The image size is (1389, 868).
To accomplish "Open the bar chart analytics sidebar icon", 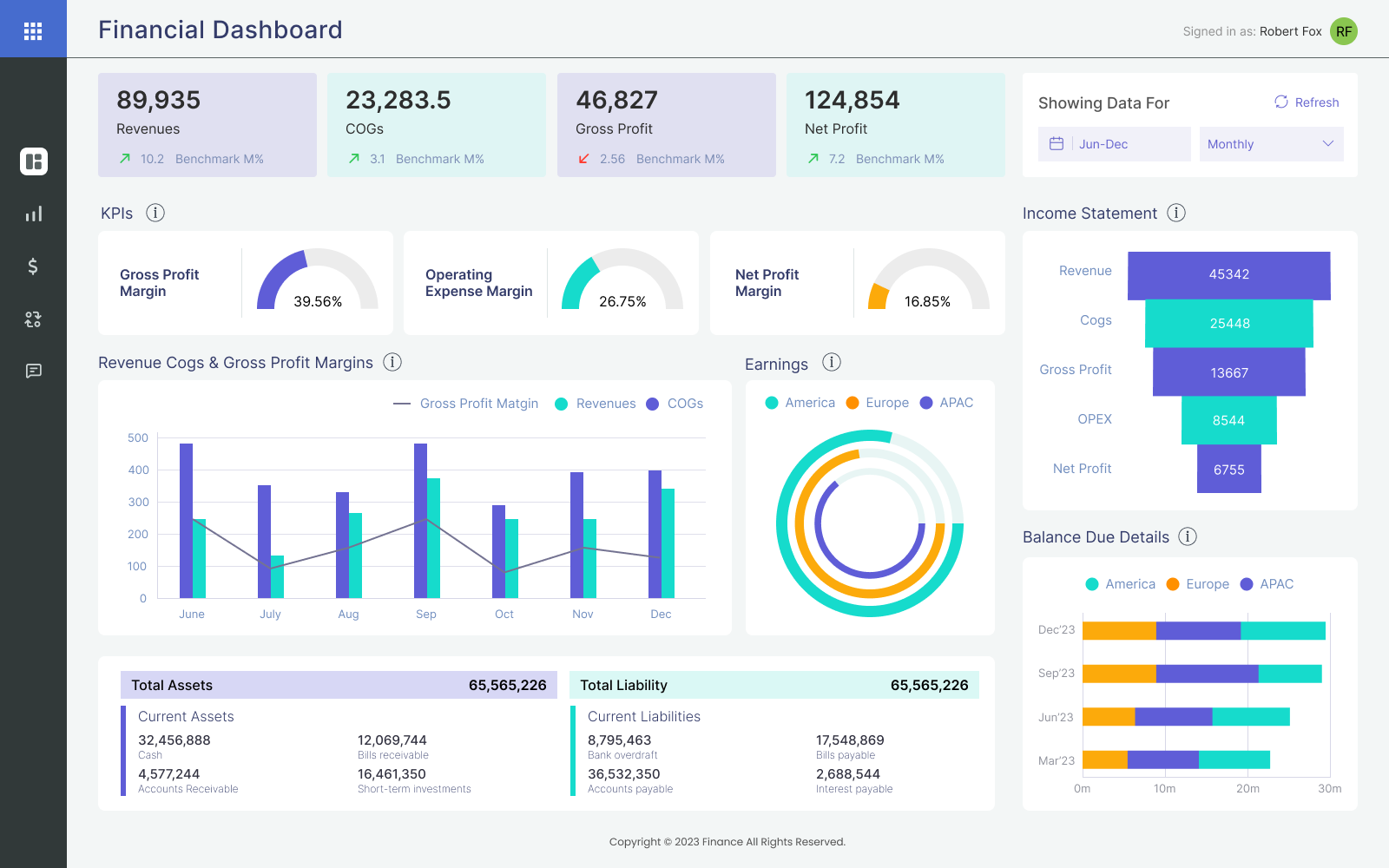I will [x=33, y=214].
